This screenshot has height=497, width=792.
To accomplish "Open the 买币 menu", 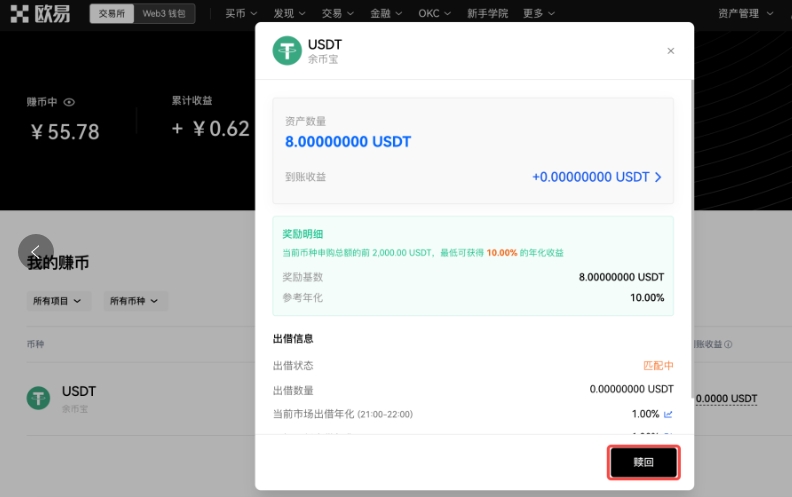I will (x=241, y=14).
